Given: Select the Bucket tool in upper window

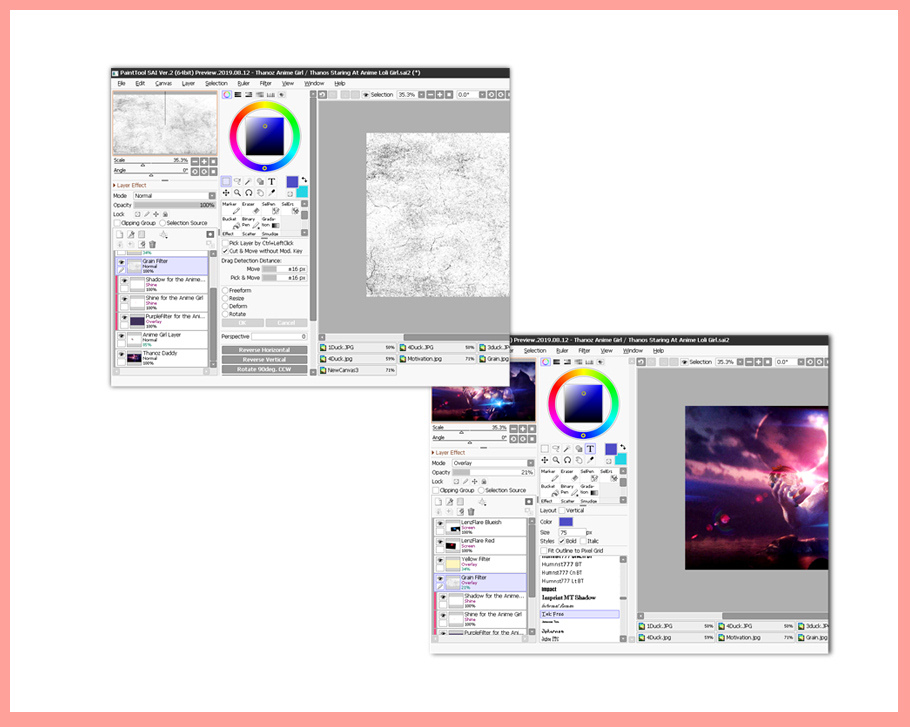Looking at the screenshot, I should (x=231, y=222).
